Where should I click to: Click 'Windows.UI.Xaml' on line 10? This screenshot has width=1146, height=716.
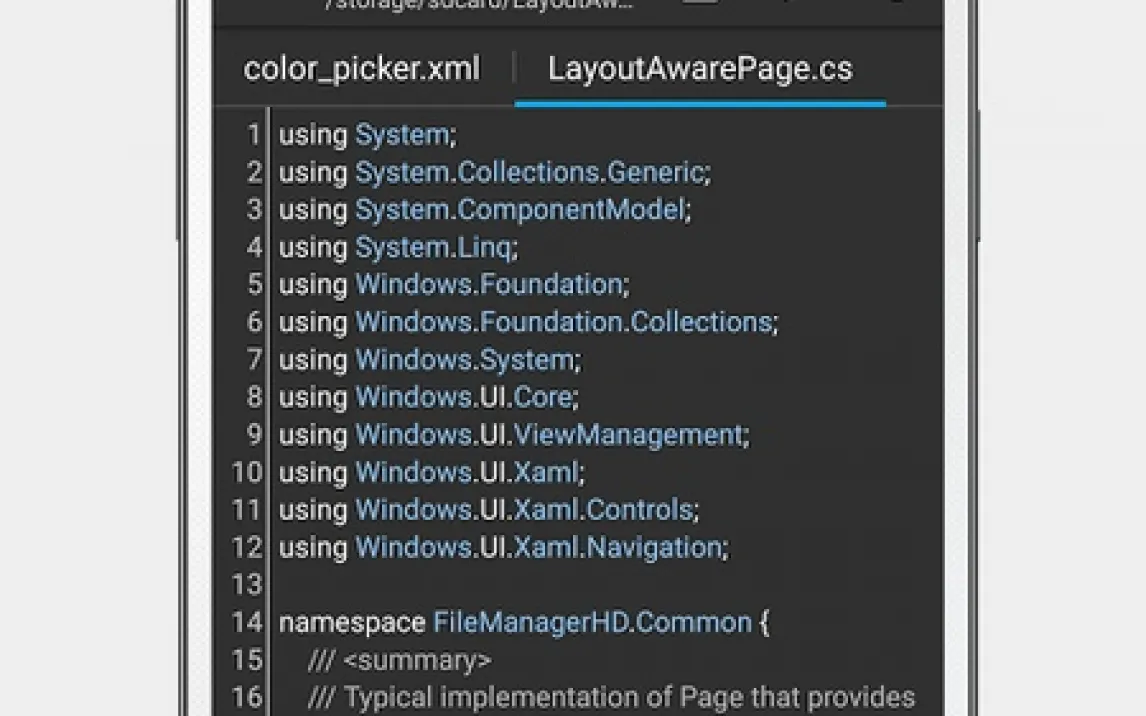tap(466, 472)
